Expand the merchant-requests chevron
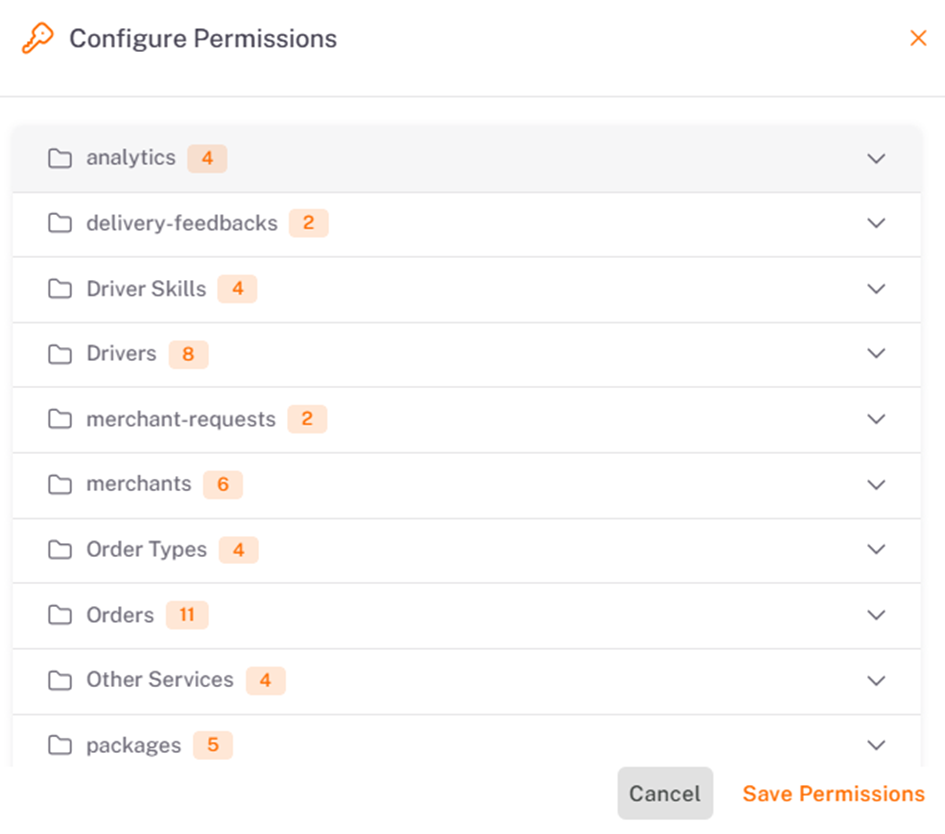This screenshot has width=945, height=834. [x=876, y=419]
